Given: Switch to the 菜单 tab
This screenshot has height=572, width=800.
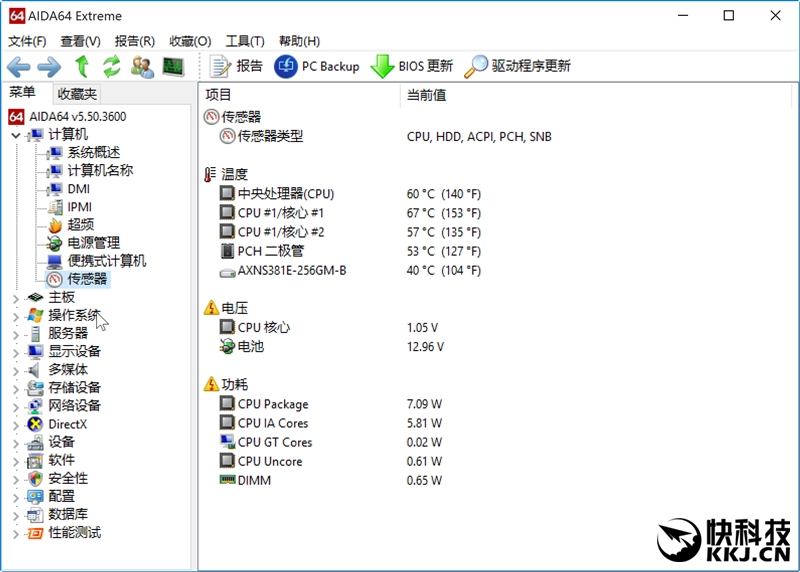Looking at the screenshot, I should (22, 92).
